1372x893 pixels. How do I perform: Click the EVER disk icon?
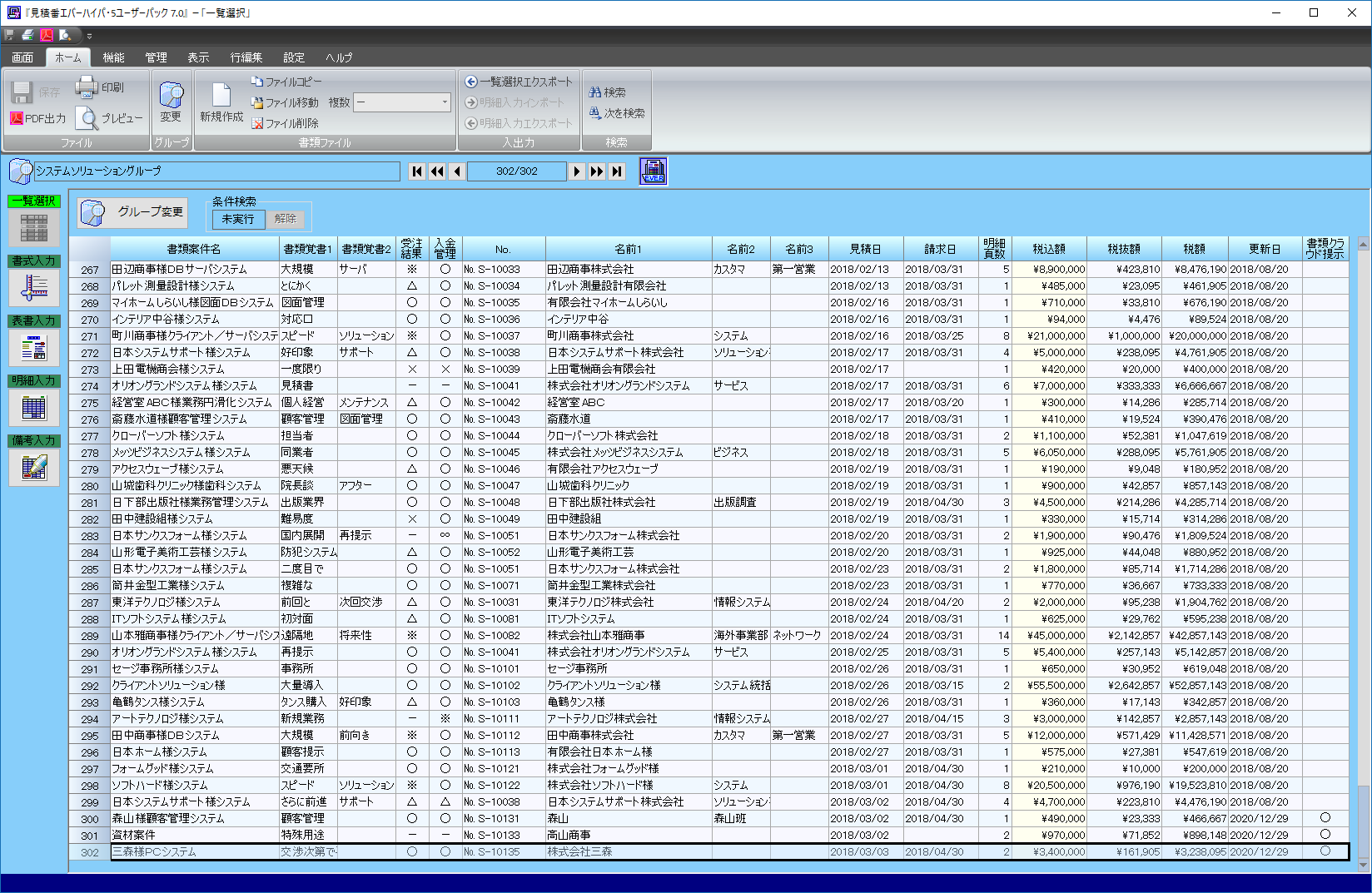(654, 171)
